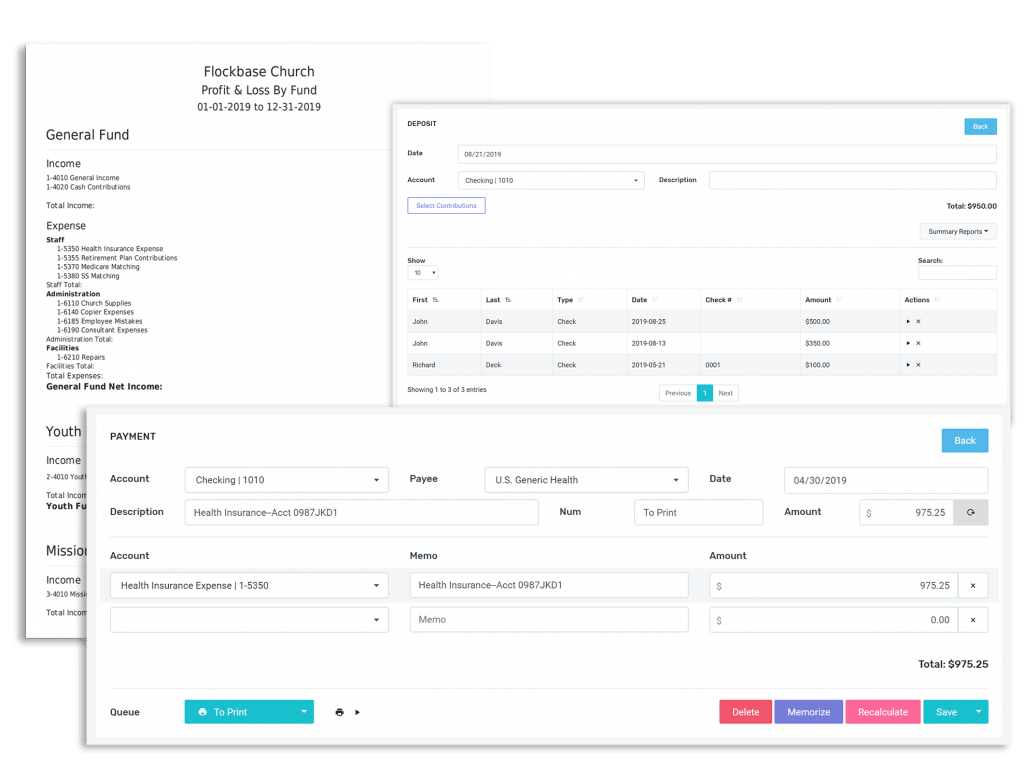Remove the Health Insurance Expense split line with ×

point(973,584)
